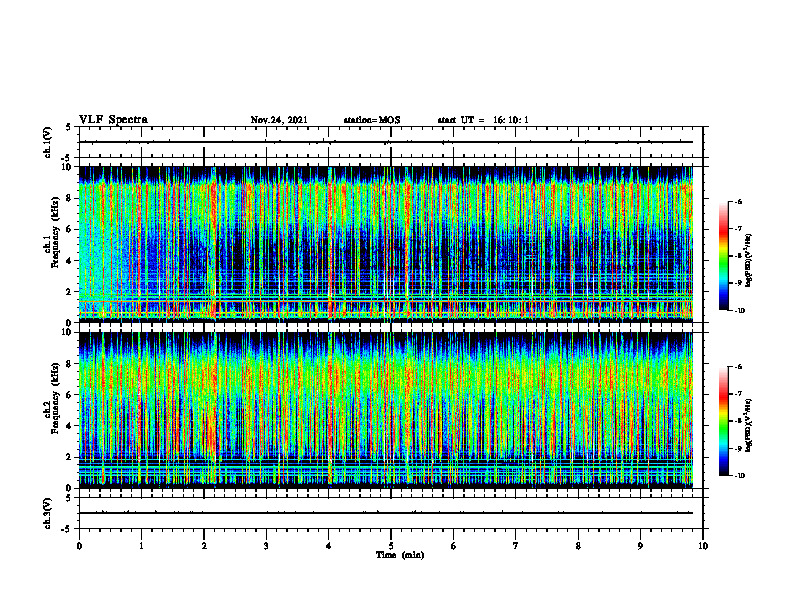Screen dimensions: 792x612
Task: Select the ch.1 'Frequency (kHz)' axis label
Action: 55,232
